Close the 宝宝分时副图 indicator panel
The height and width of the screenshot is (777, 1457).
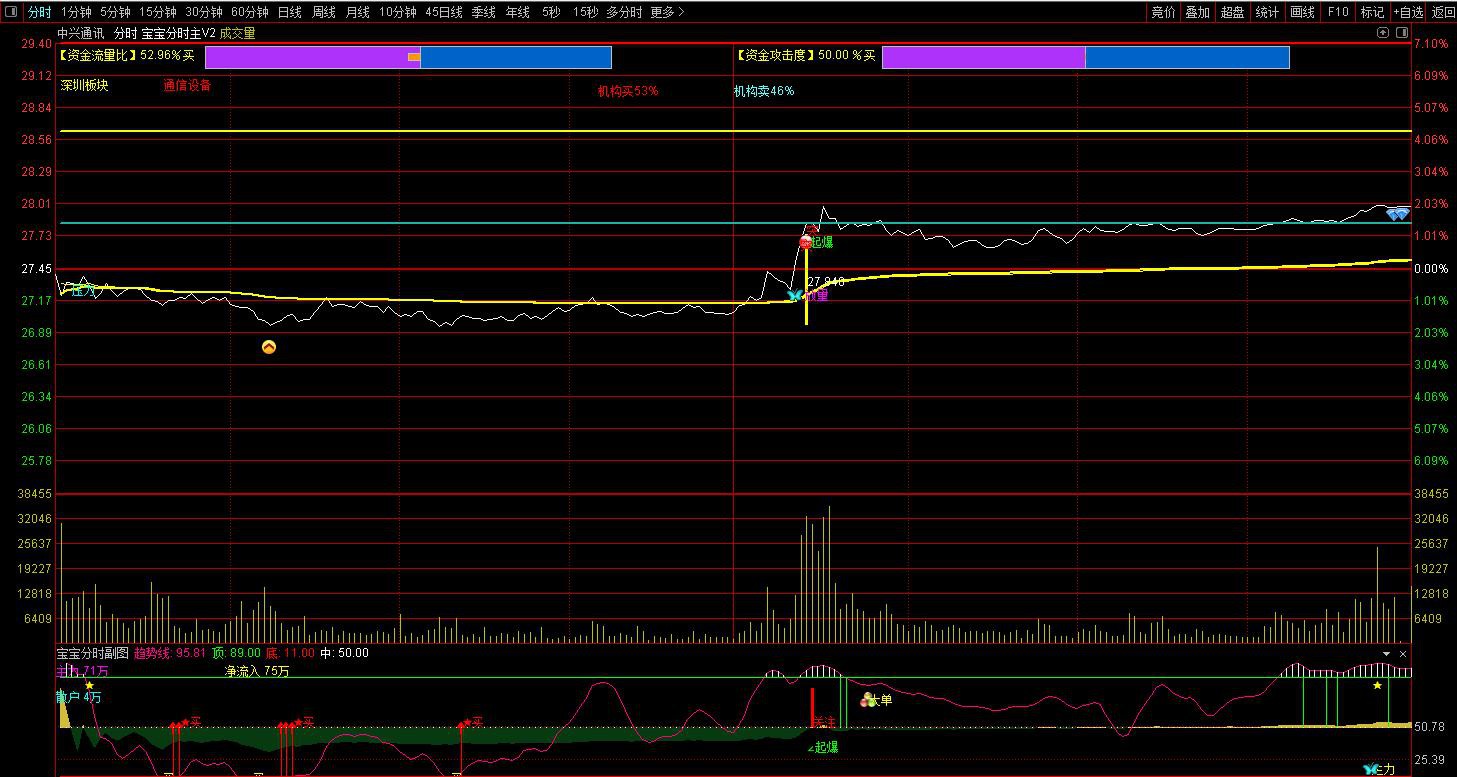tap(1403, 654)
